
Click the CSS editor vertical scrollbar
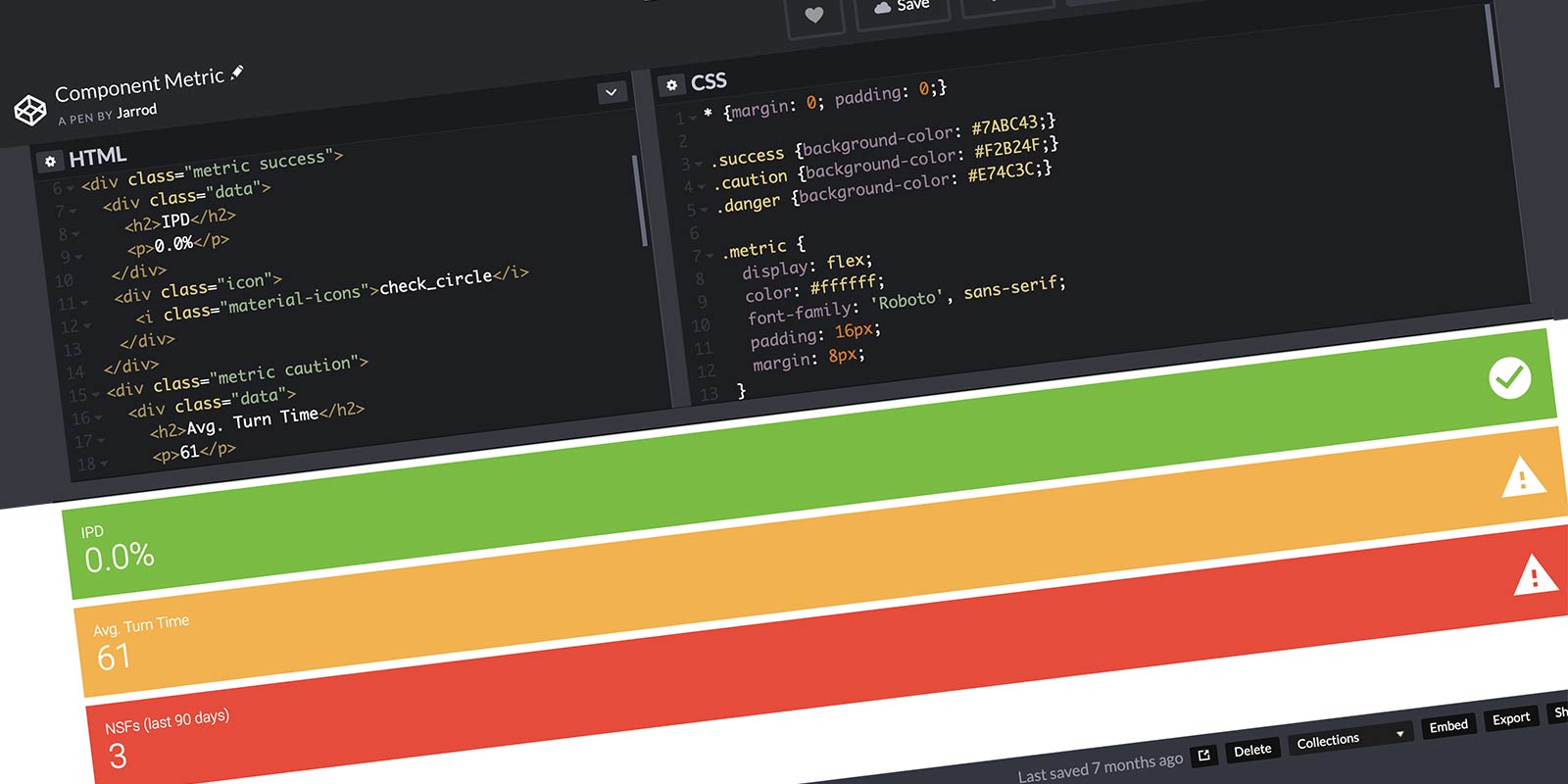pyautogui.click(x=1492, y=46)
